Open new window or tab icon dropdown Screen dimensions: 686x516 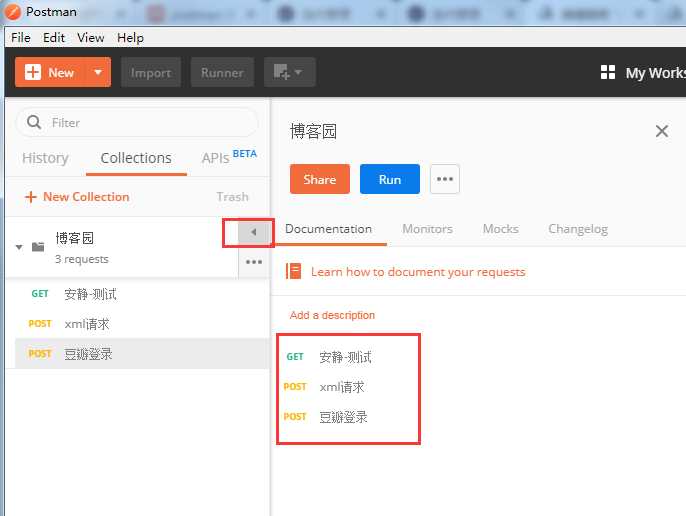pos(289,72)
